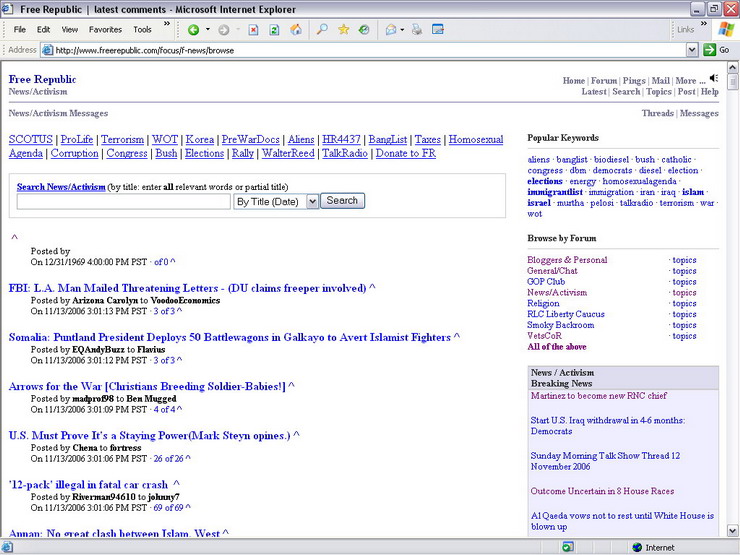This screenshot has width=740, height=555.
Task: Click the vertical scrollbar up arrow
Action: [x=732, y=67]
